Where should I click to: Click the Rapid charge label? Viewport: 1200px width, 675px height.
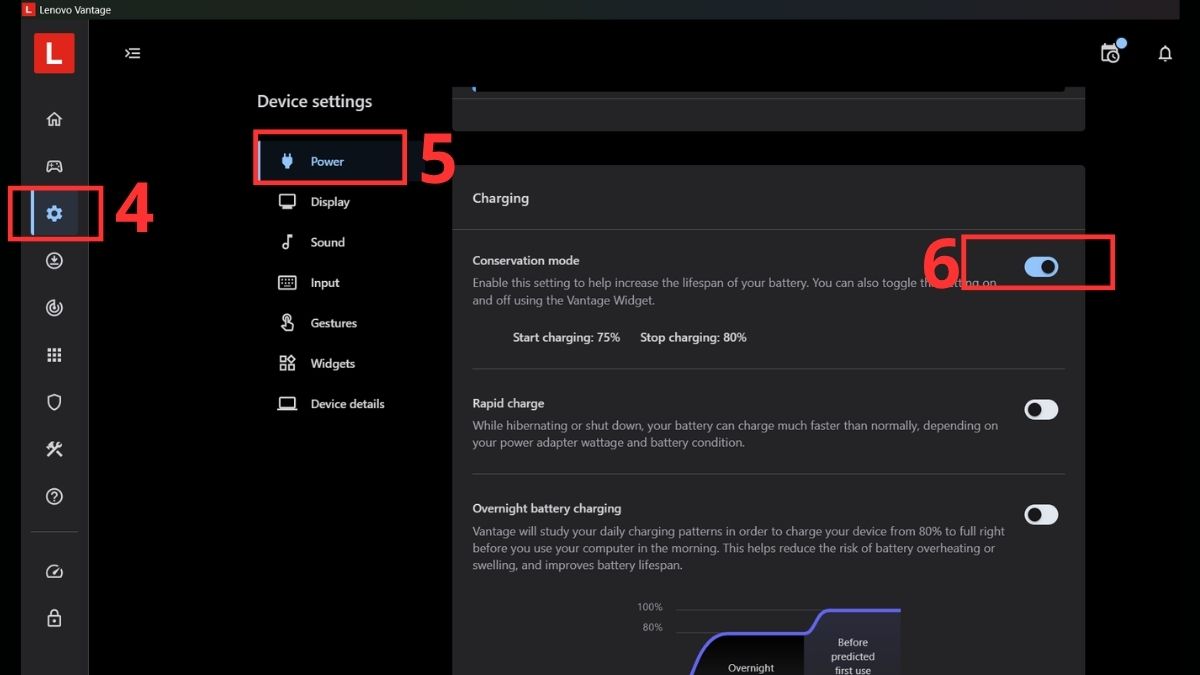point(508,403)
